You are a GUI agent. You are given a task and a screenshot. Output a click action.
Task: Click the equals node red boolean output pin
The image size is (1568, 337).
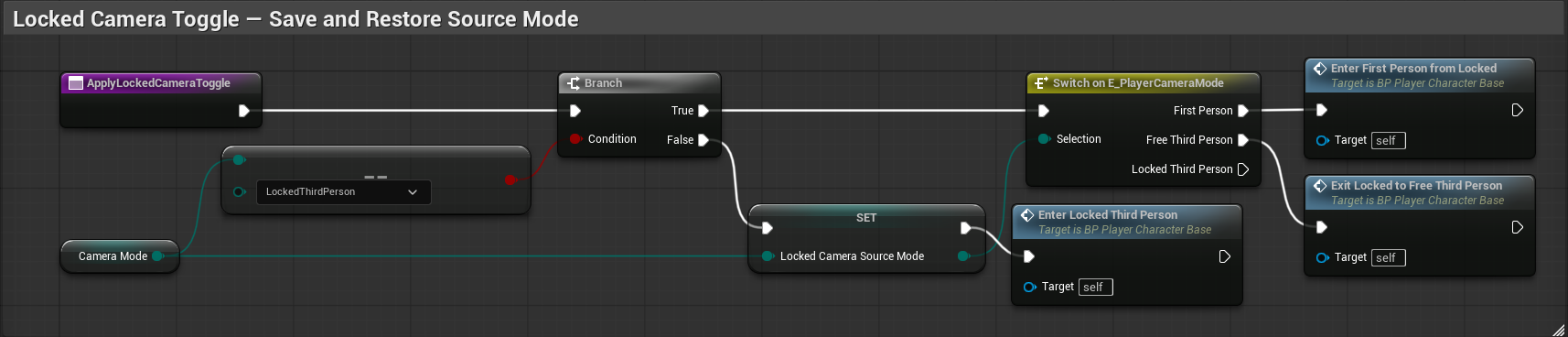(510, 179)
